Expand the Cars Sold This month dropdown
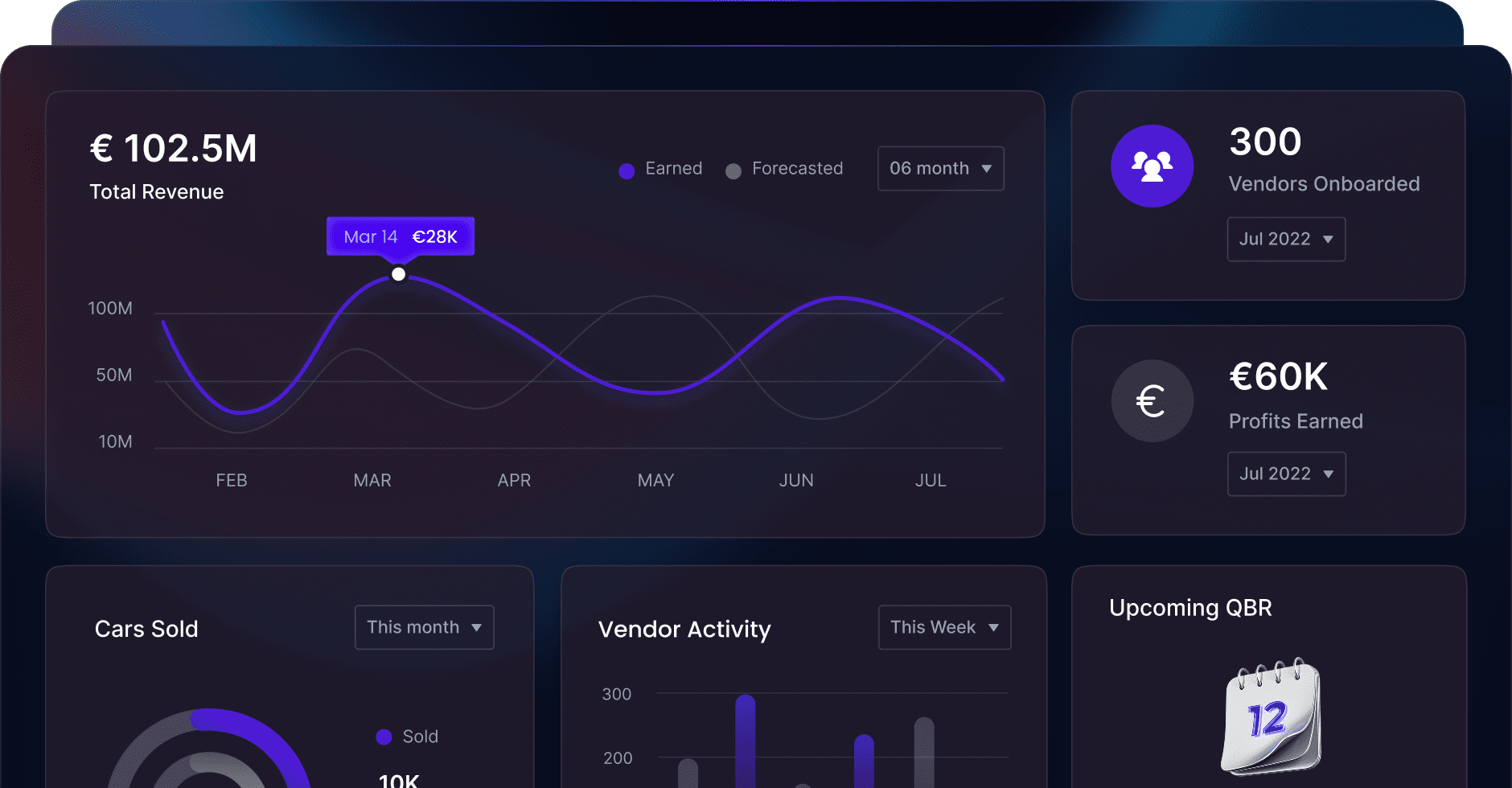The image size is (1512, 788). 424,627
